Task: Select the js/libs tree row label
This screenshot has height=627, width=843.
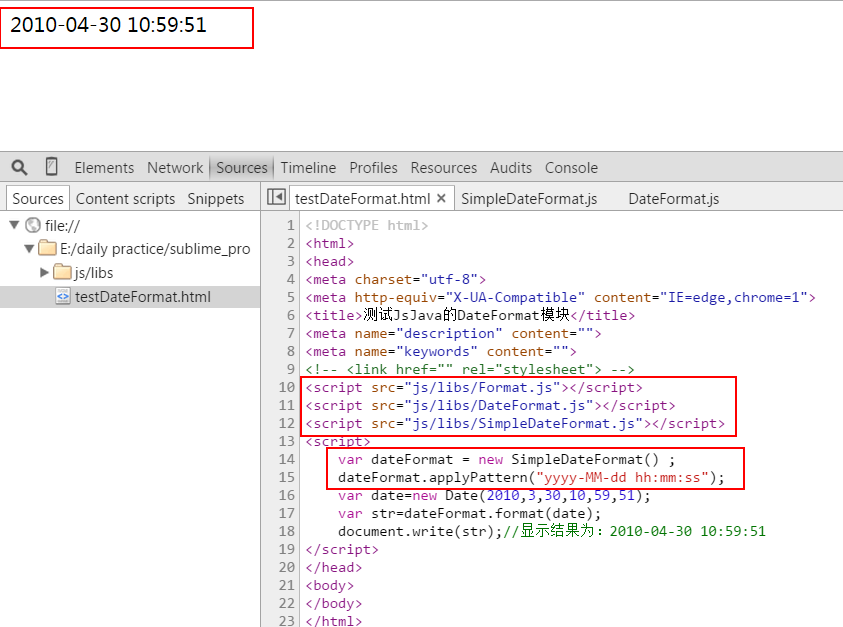Action: pos(94,273)
